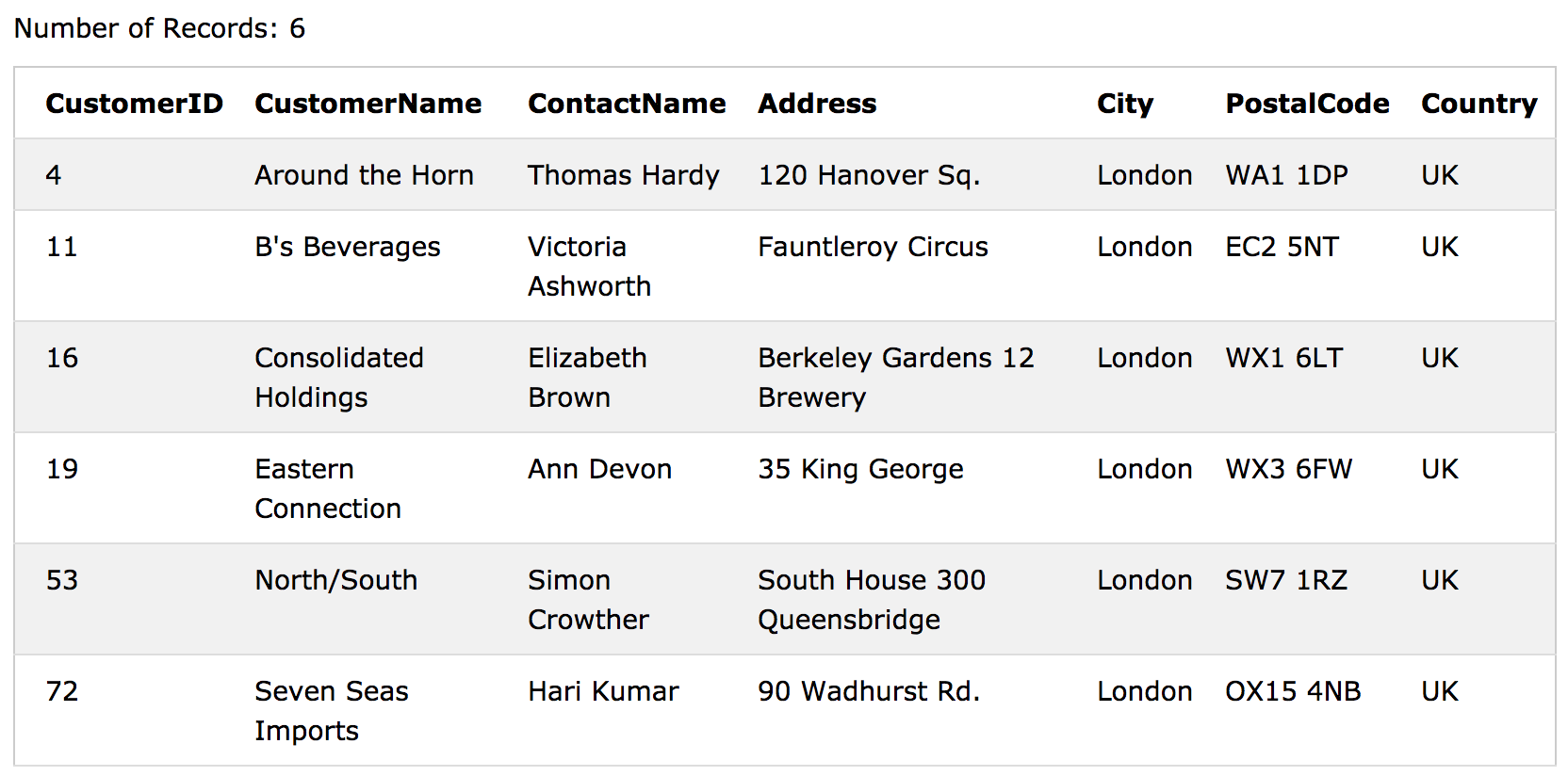
Task: Click the ContactName column header
Action: tap(627, 104)
